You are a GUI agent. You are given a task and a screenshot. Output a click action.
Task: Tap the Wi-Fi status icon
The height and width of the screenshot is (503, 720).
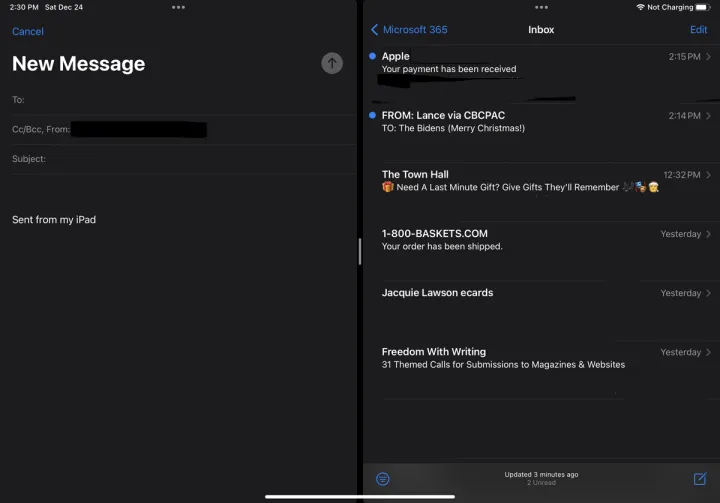coord(640,7)
